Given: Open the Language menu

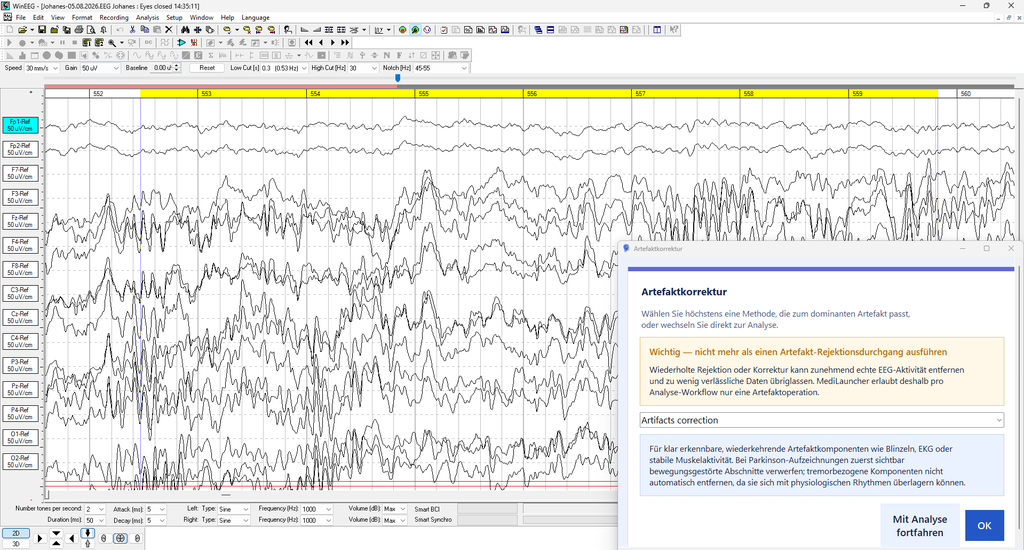Looking at the screenshot, I should tap(255, 18).
